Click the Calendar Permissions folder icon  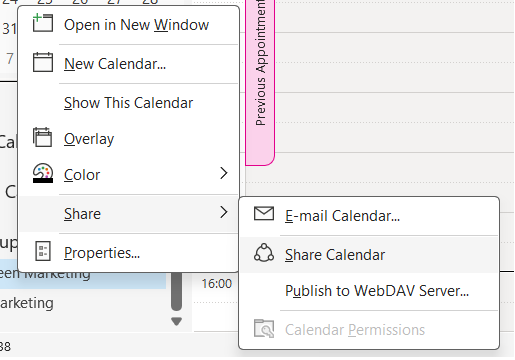[x=264, y=328]
